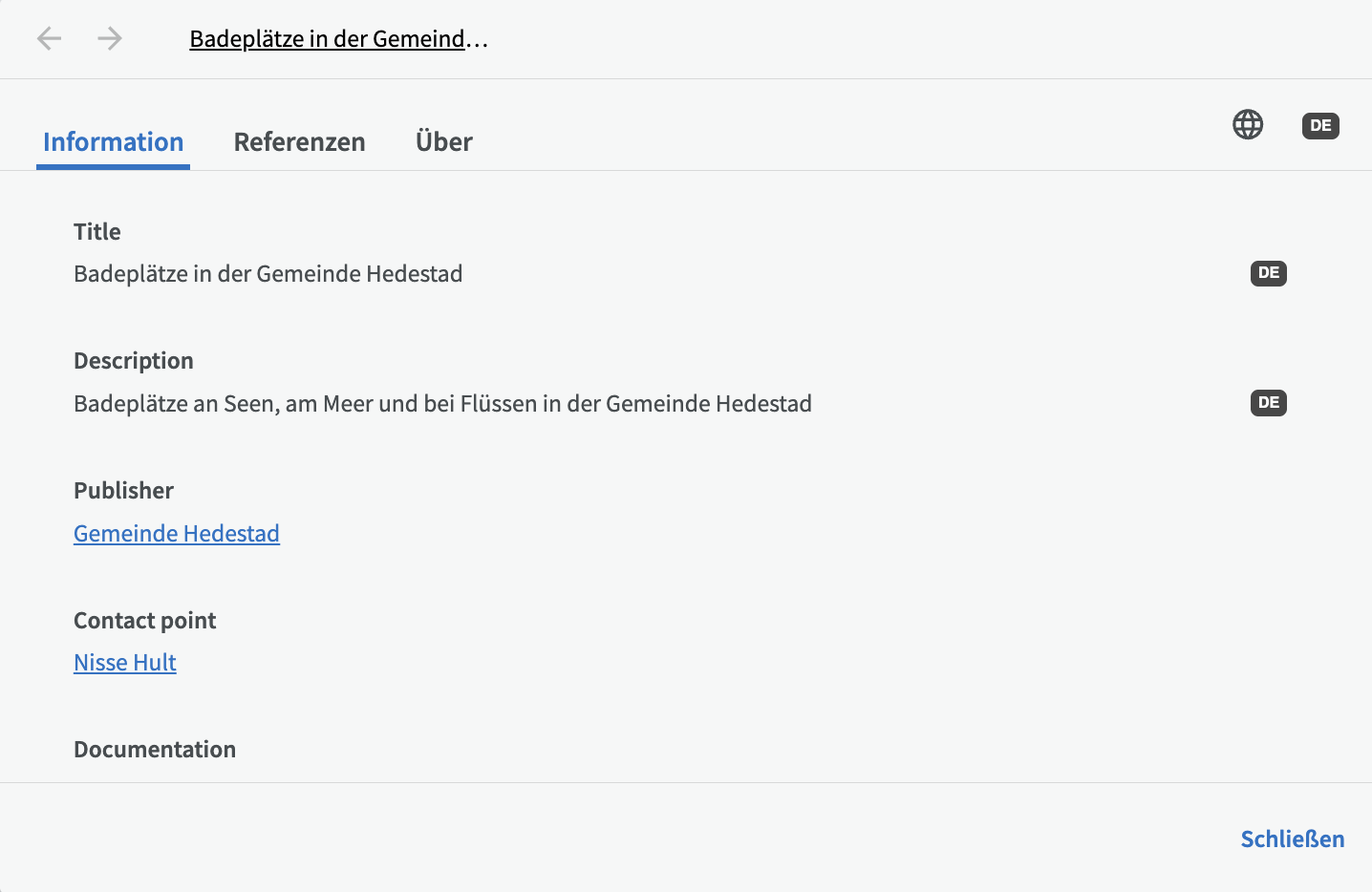Click the Badeplätze in der Gemeind… breadcrumb

pyautogui.click(x=338, y=39)
